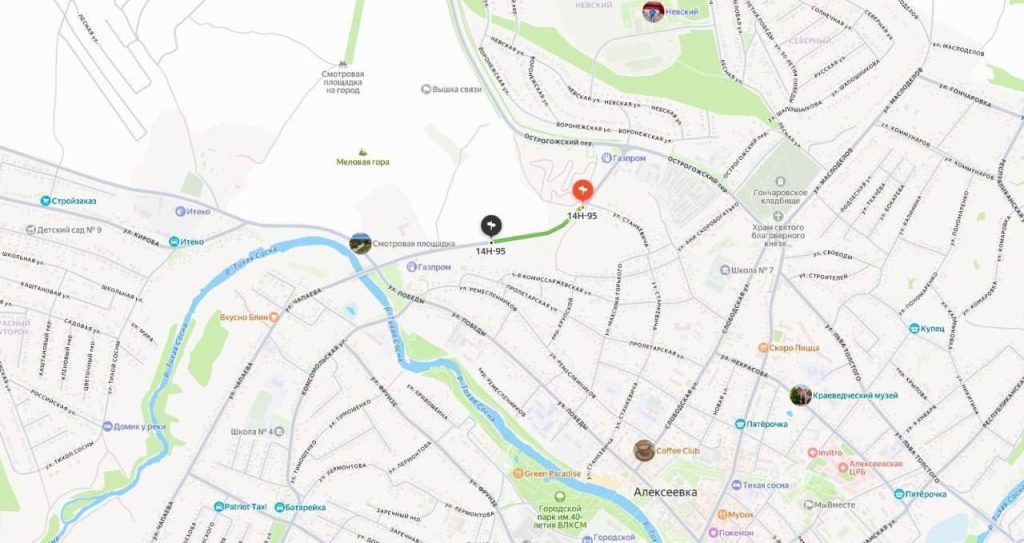The image size is (1024, 543).
Task: Click the red route end marker
Action: coord(583,191)
